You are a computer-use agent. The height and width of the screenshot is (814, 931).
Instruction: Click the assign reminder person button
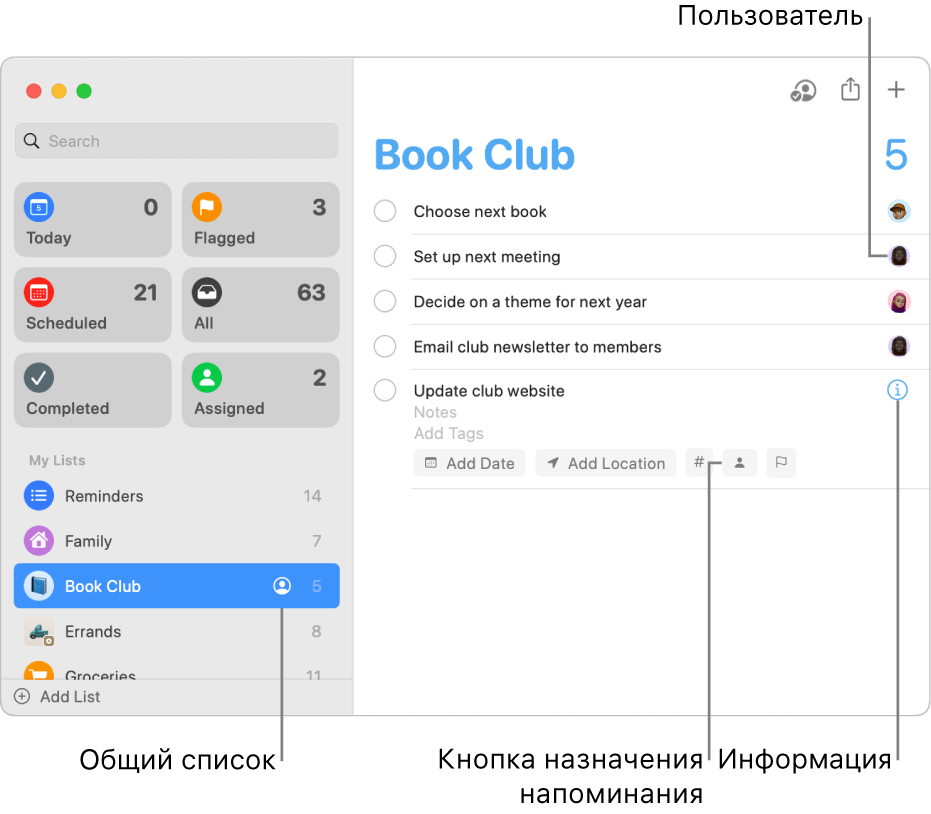coord(739,463)
